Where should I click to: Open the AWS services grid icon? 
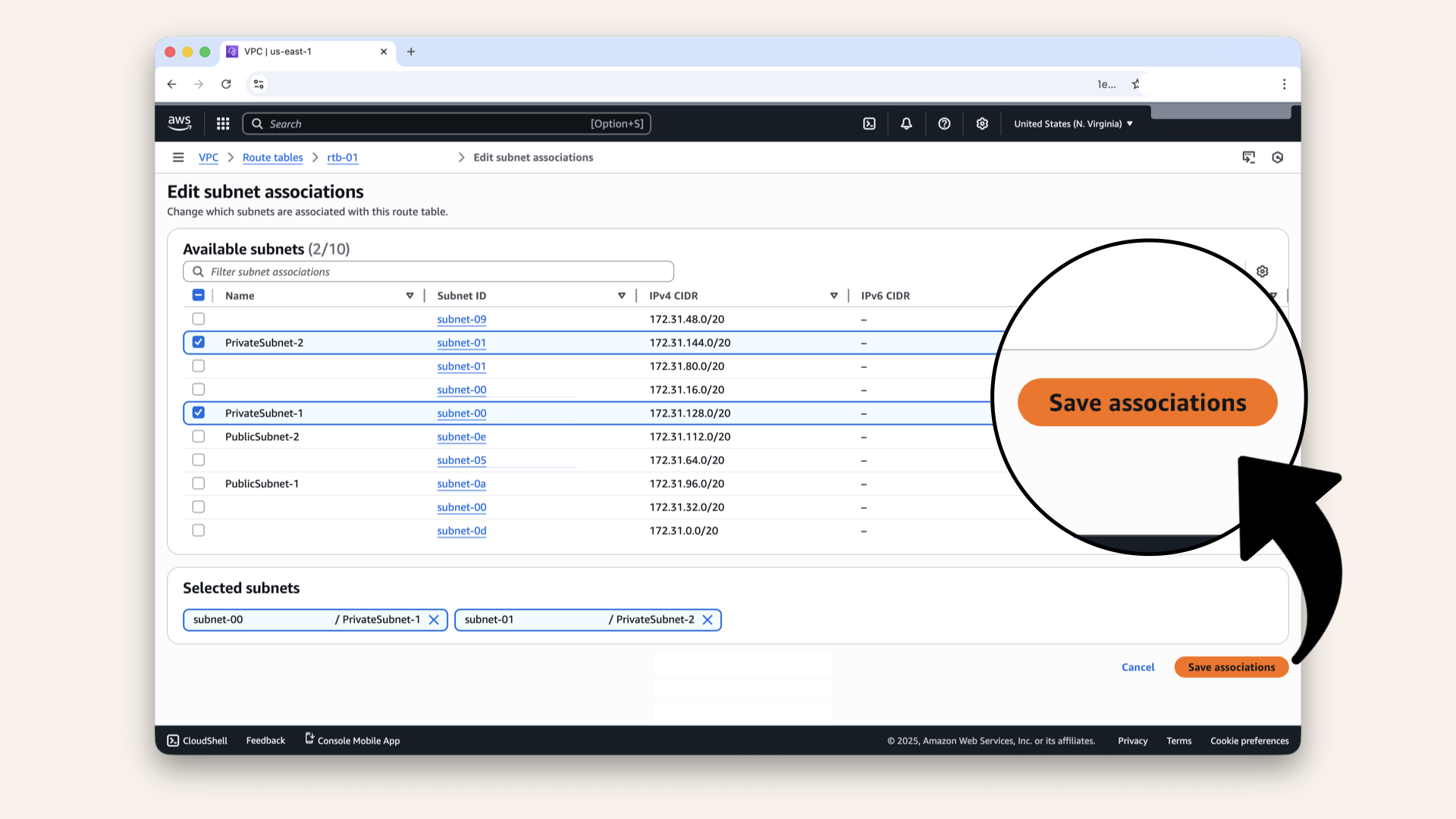[x=222, y=123]
